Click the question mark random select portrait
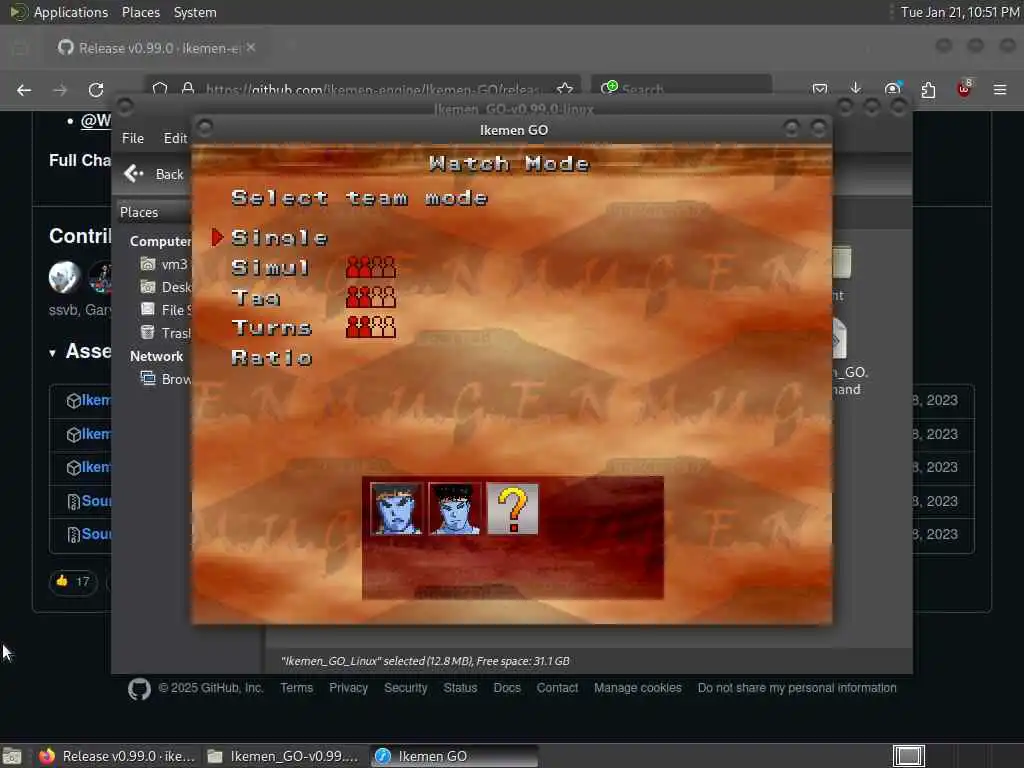 coord(513,509)
